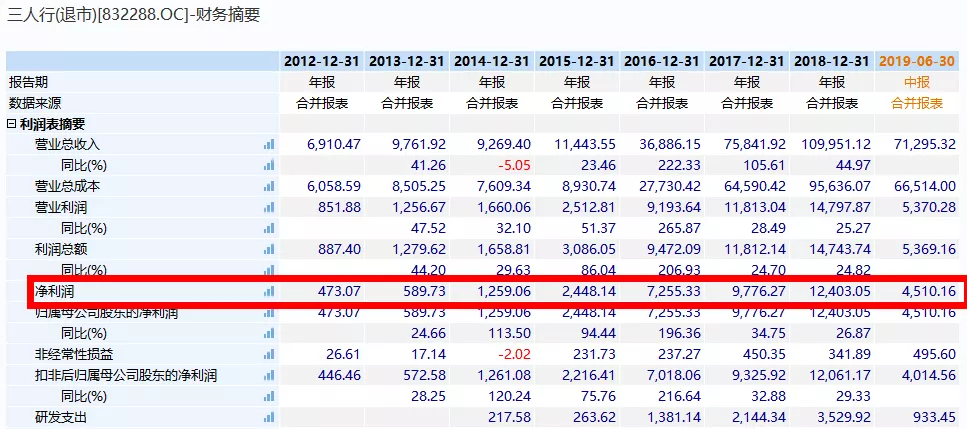Image resolution: width=967 pixels, height=429 pixels.
Task: Select the 净利润 row label
Action: pyautogui.click(x=54, y=292)
